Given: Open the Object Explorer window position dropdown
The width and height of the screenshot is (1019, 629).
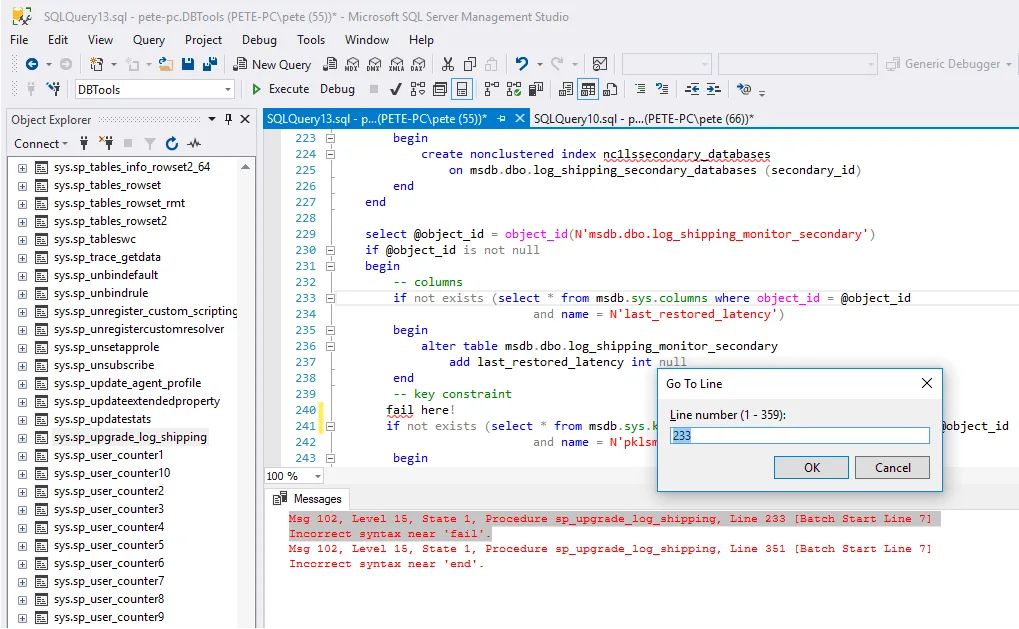Looking at the screenshot, I should 212,119.
